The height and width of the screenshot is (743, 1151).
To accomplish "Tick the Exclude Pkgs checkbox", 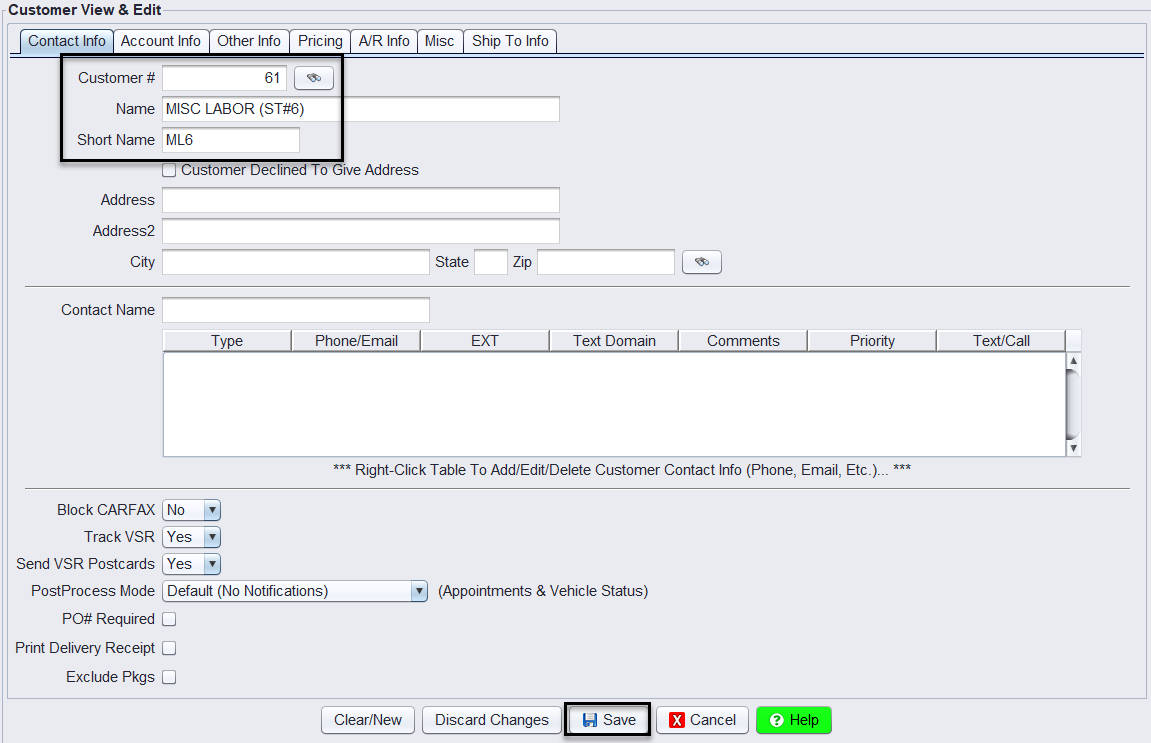I will click(x=169, y=677).
